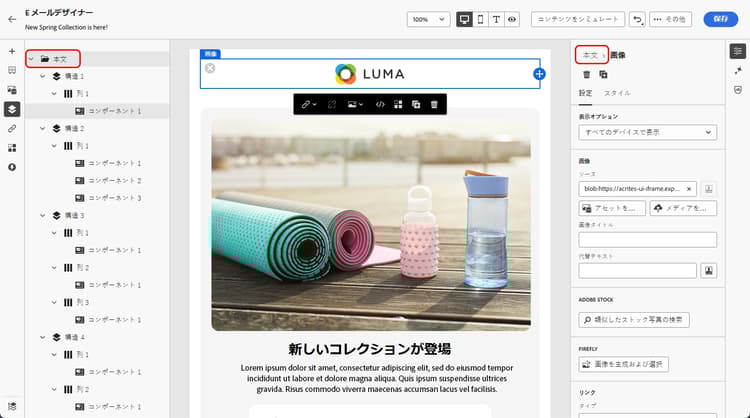Open the conditional content icon in left rail
The image size is (750, 418).
coord(12,148)
